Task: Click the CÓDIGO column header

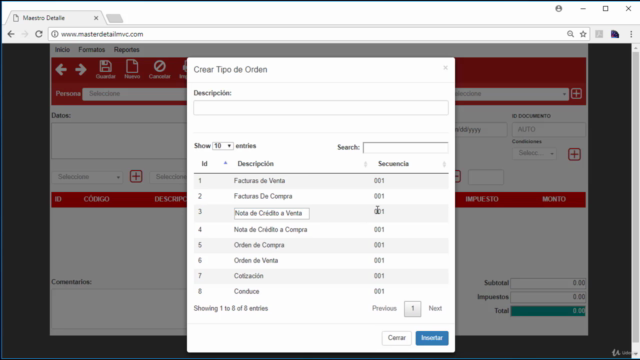Action: [96, 199]
